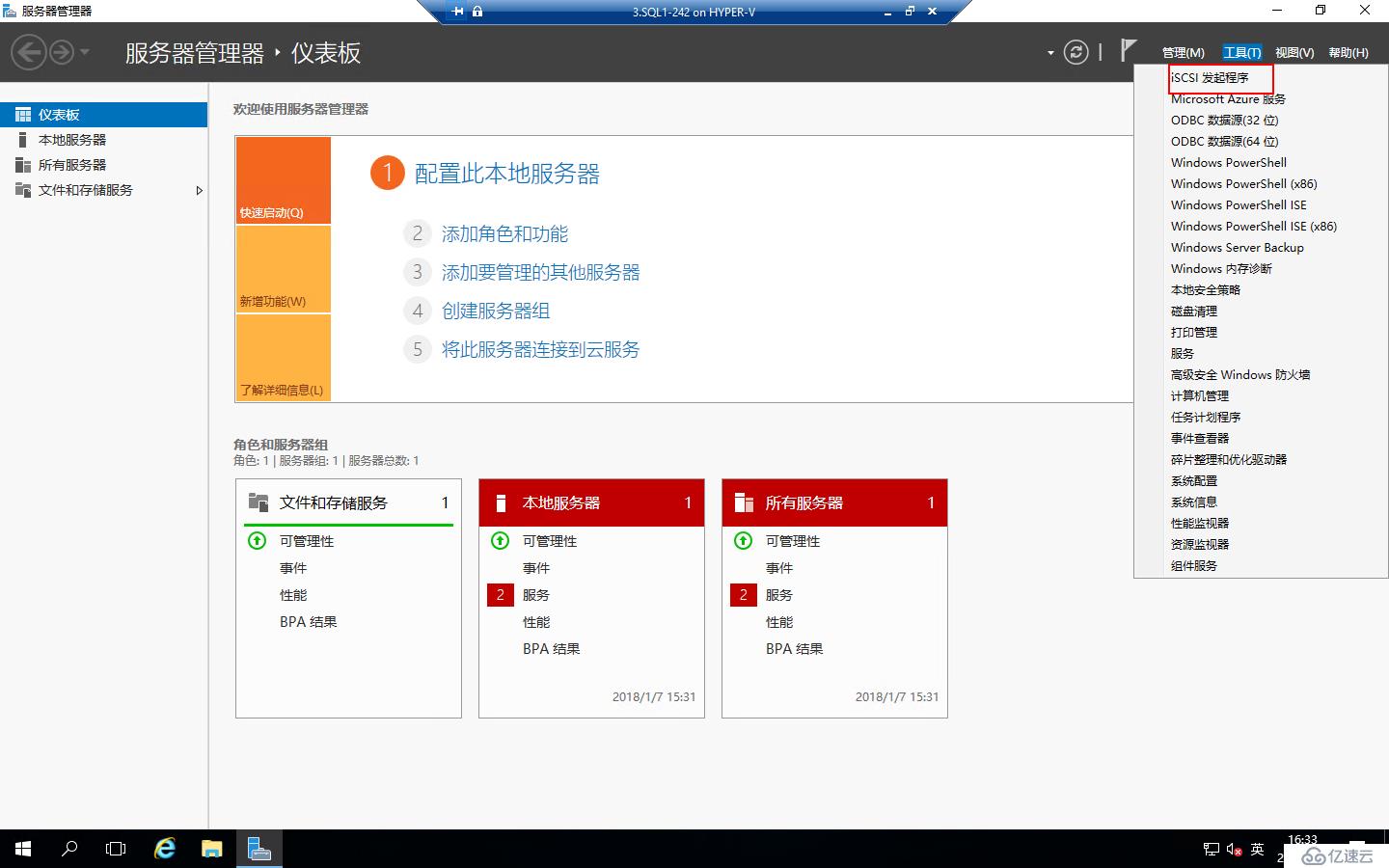The image size is (1389, 868).
Task: Open the navigation history dropdown arrow
Action: [85, 52]
